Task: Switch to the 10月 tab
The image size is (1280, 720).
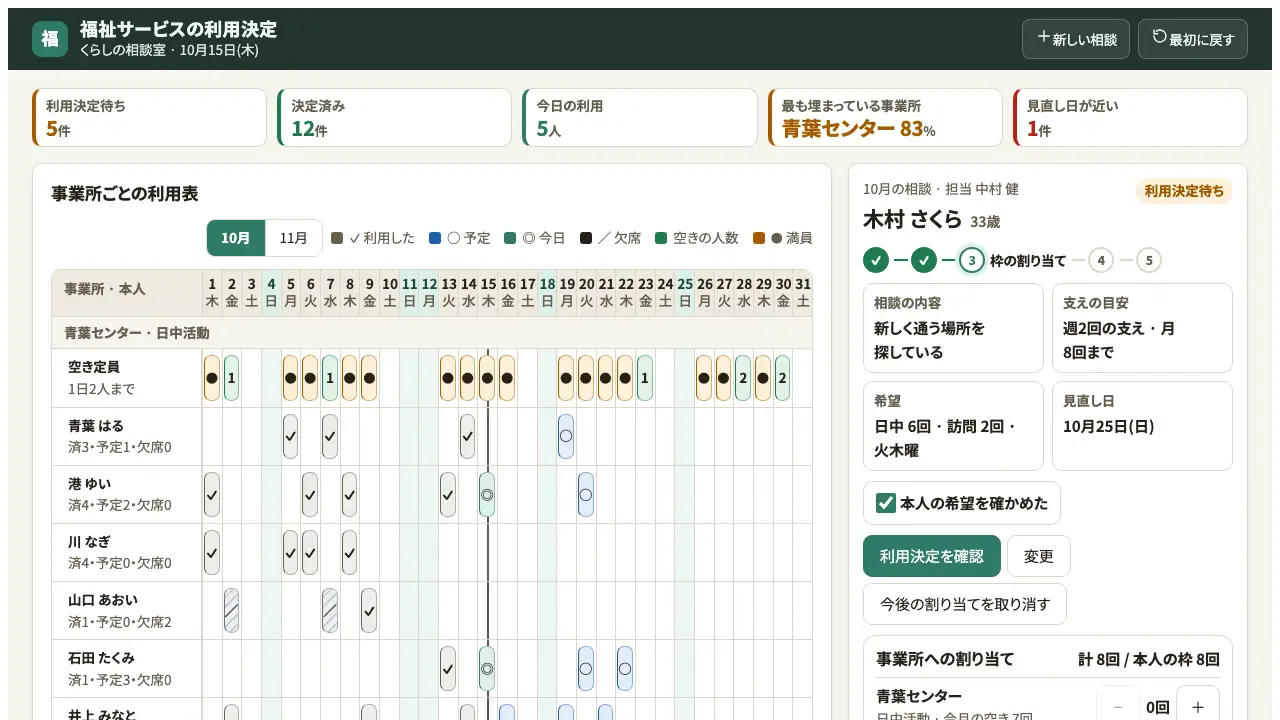Action: [236, 238]
